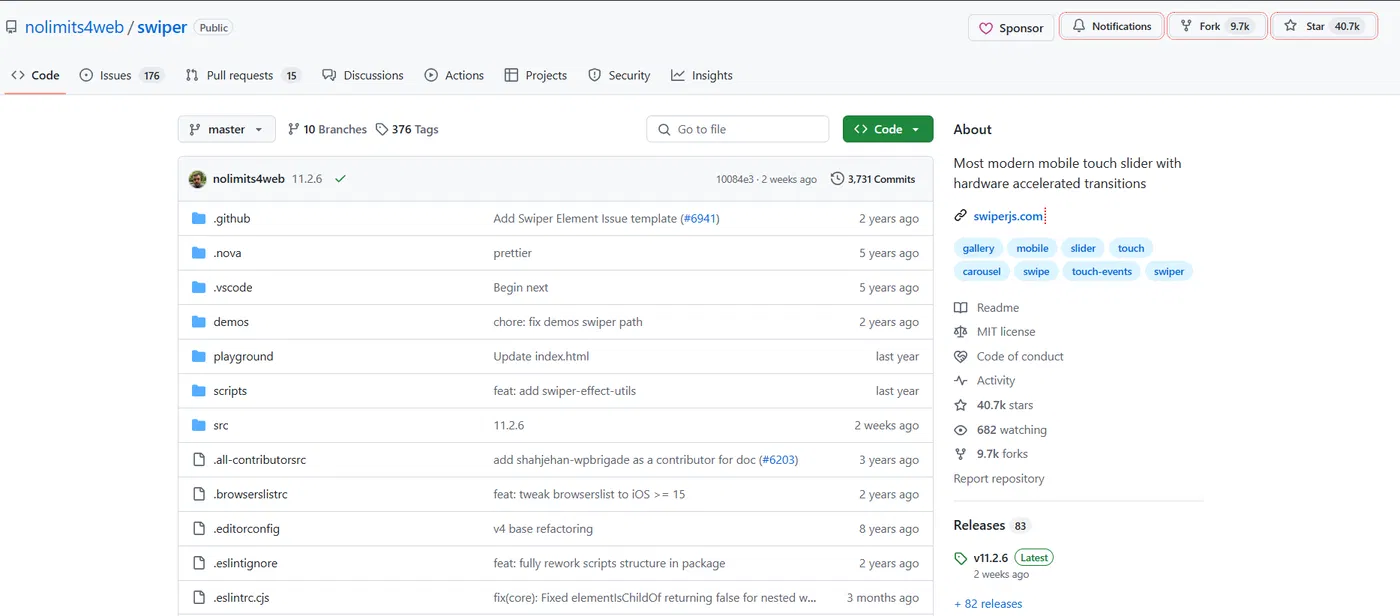Click the Sponsor button
The height and width of the screenshot is (616, 1400).
(x=1011, y=28)
